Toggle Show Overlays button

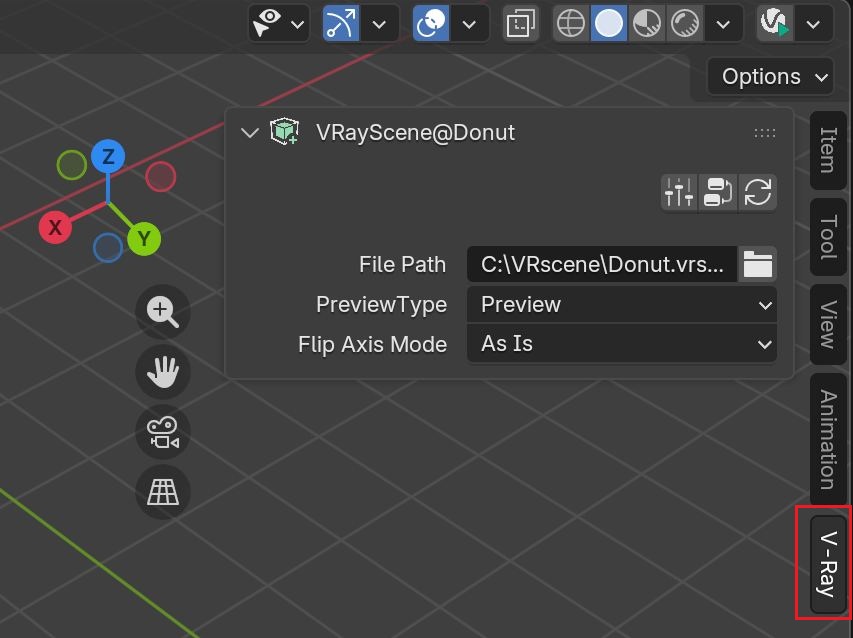click(x=431, y=23)
